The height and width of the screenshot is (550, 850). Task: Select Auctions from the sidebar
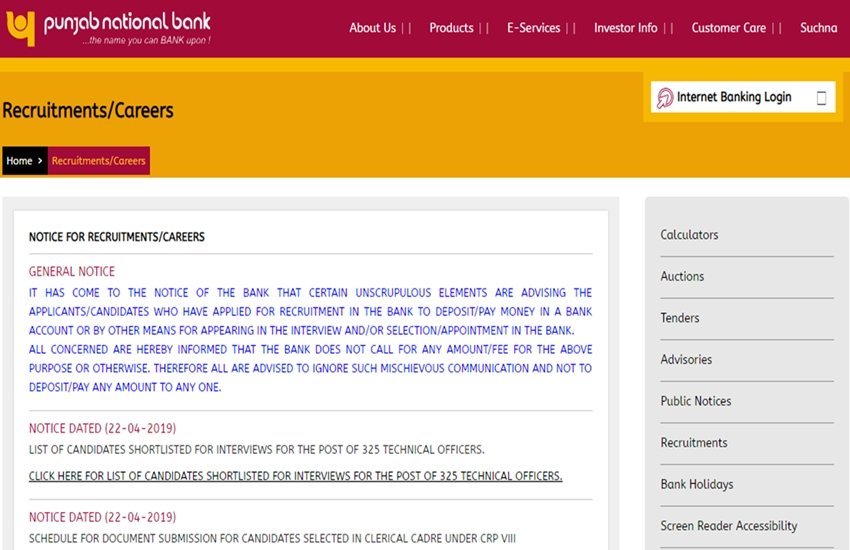(x=682, y=276)
